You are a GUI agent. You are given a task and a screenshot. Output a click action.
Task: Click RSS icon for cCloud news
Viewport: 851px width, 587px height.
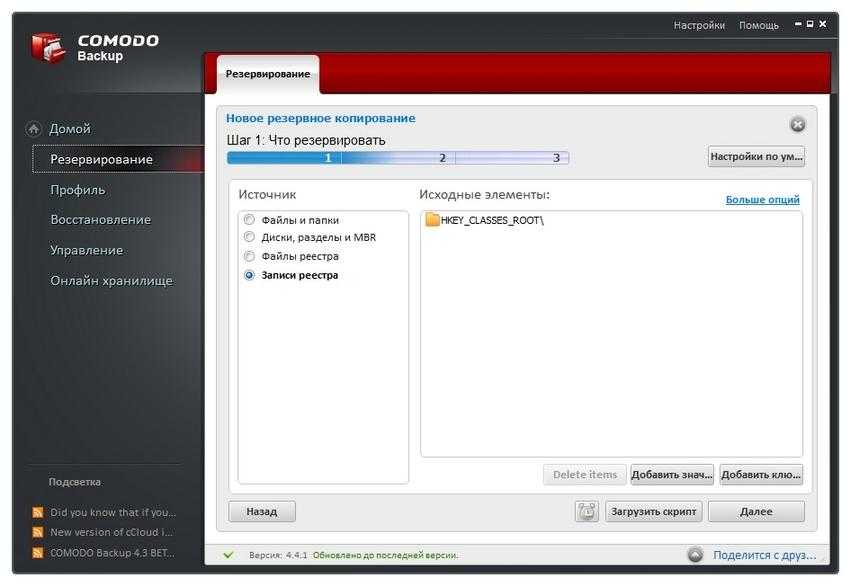(x=38, y=532)
